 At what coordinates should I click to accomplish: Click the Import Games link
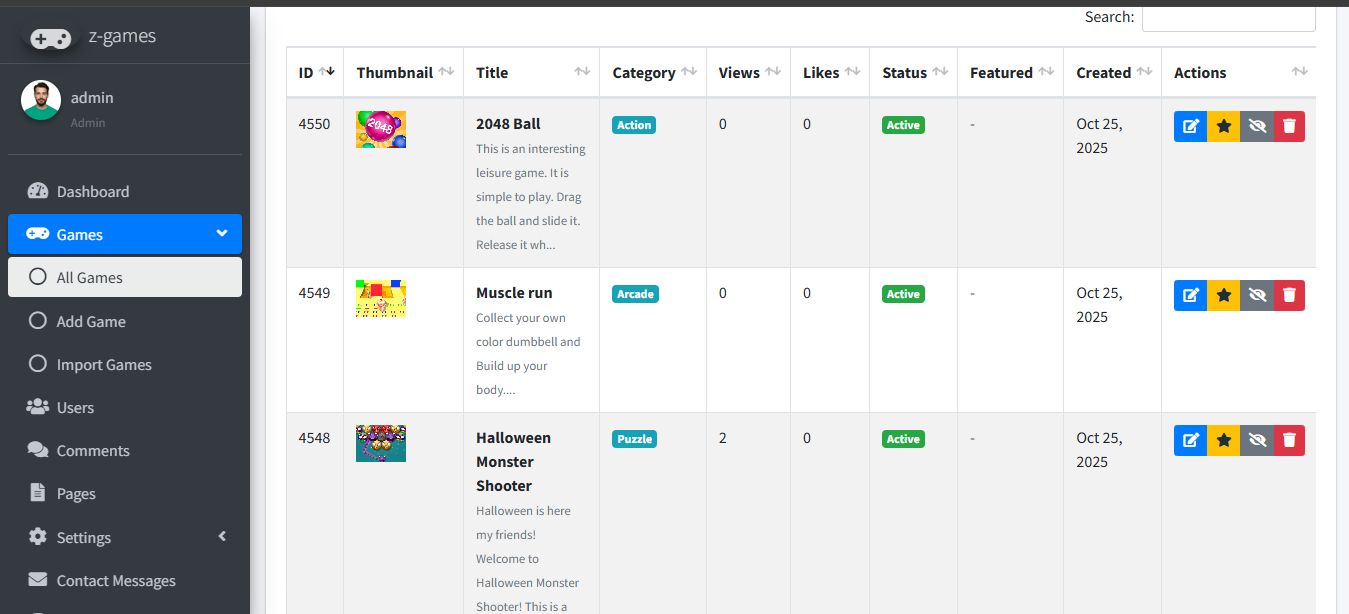point(104,365)
